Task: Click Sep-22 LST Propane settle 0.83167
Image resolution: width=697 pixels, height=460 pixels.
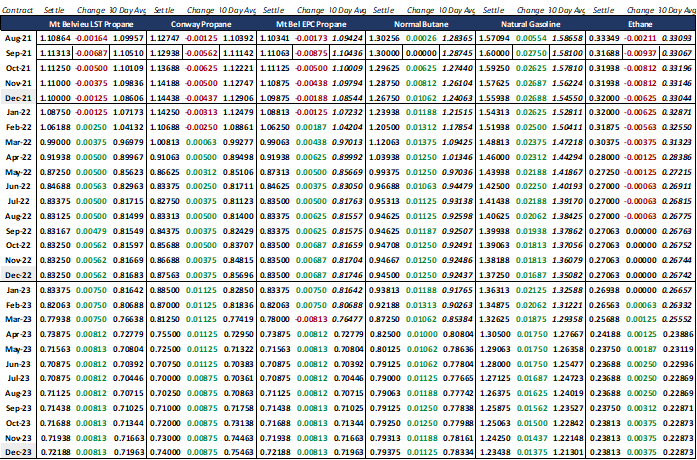Action: [55, 231]
